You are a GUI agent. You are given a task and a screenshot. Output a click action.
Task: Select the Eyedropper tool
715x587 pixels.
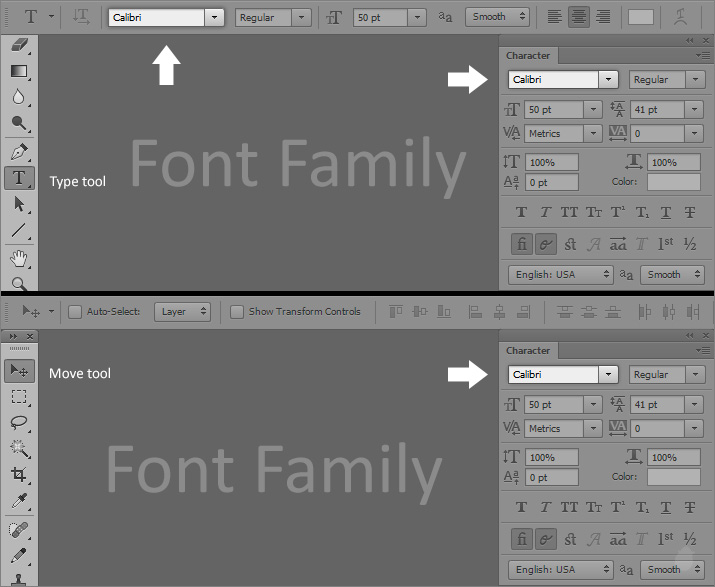click(x=19, y=501)
